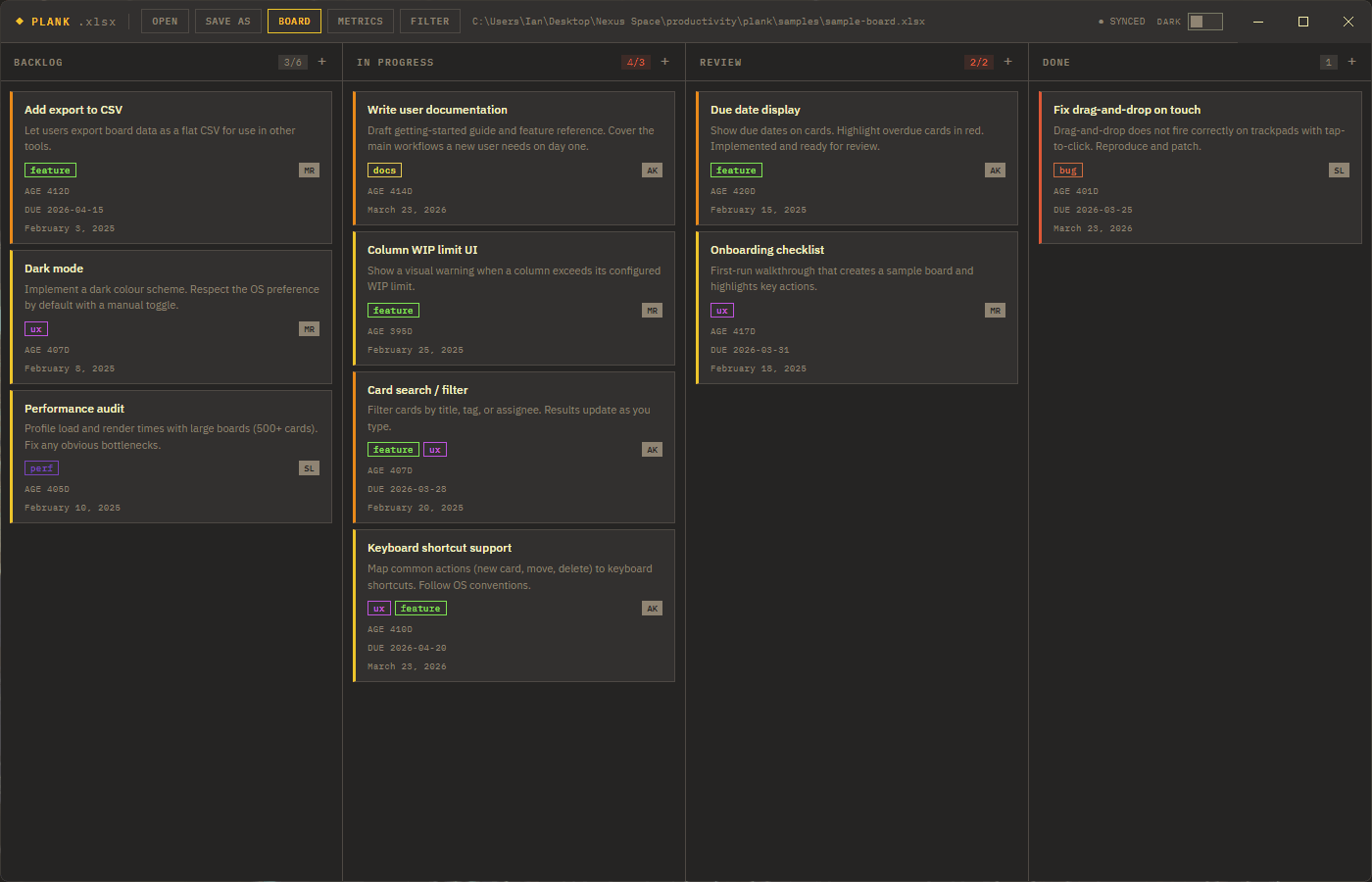Click the perf tag on Performance audit
This screenshot has height=882, width=1372.
point(41,468)
